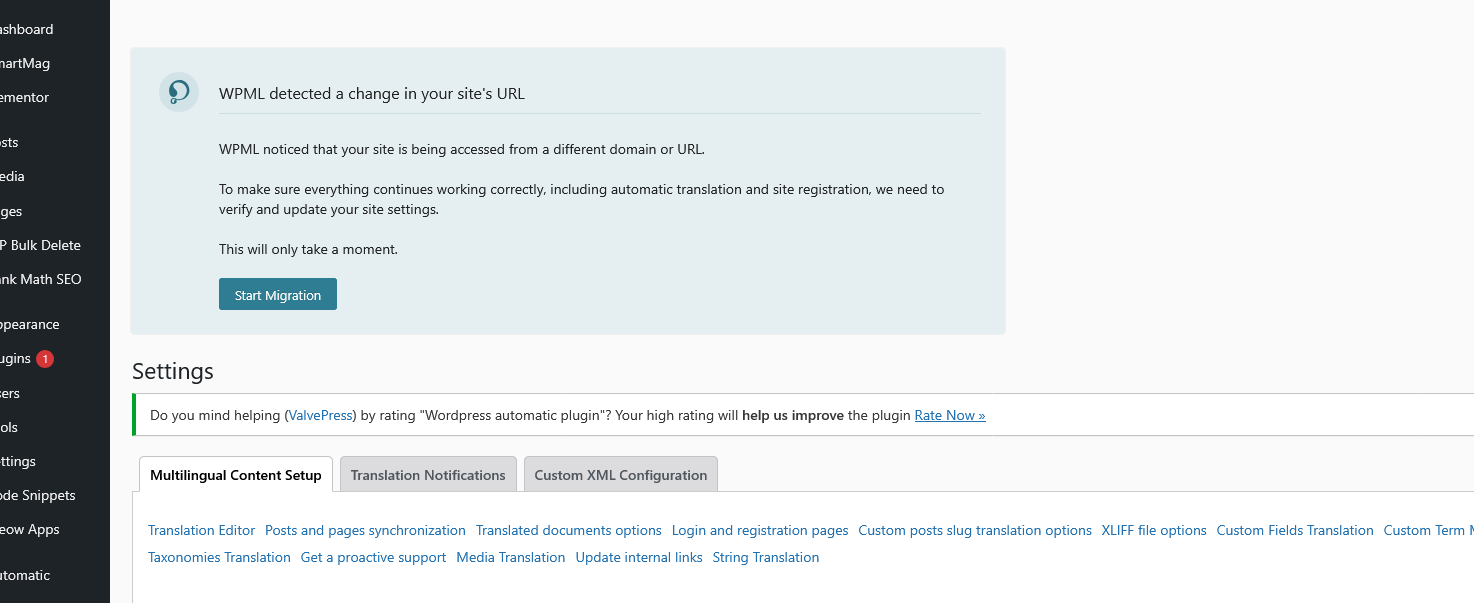This screenshot has width=1474, height=603.
Task: Open the Elementor sidebar menu
Action: 25,97
